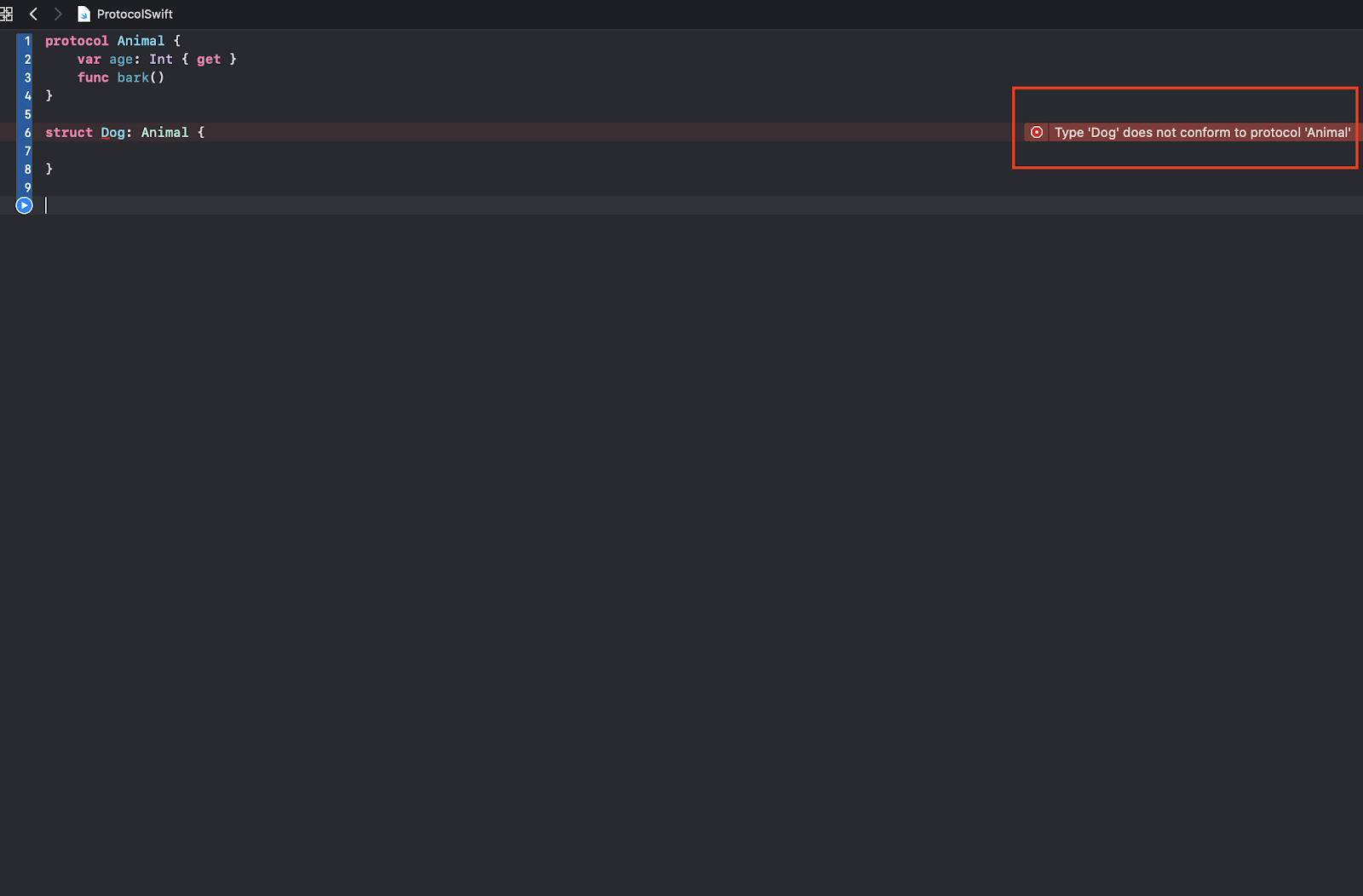Go back with the left chevron
This screenshot has height=896, width=1363.
pos(33,14)
